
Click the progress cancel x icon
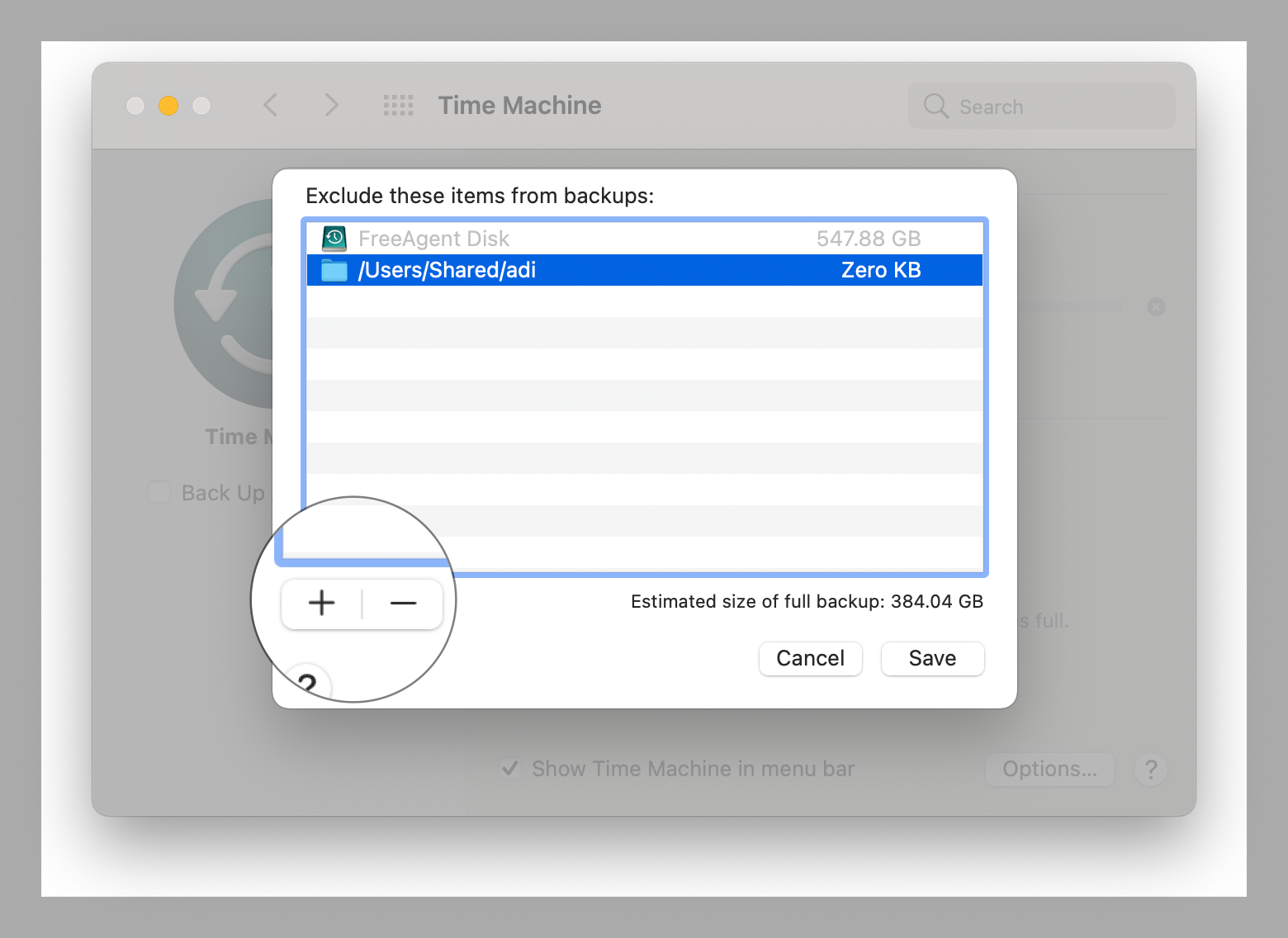tap(1156, 307)
